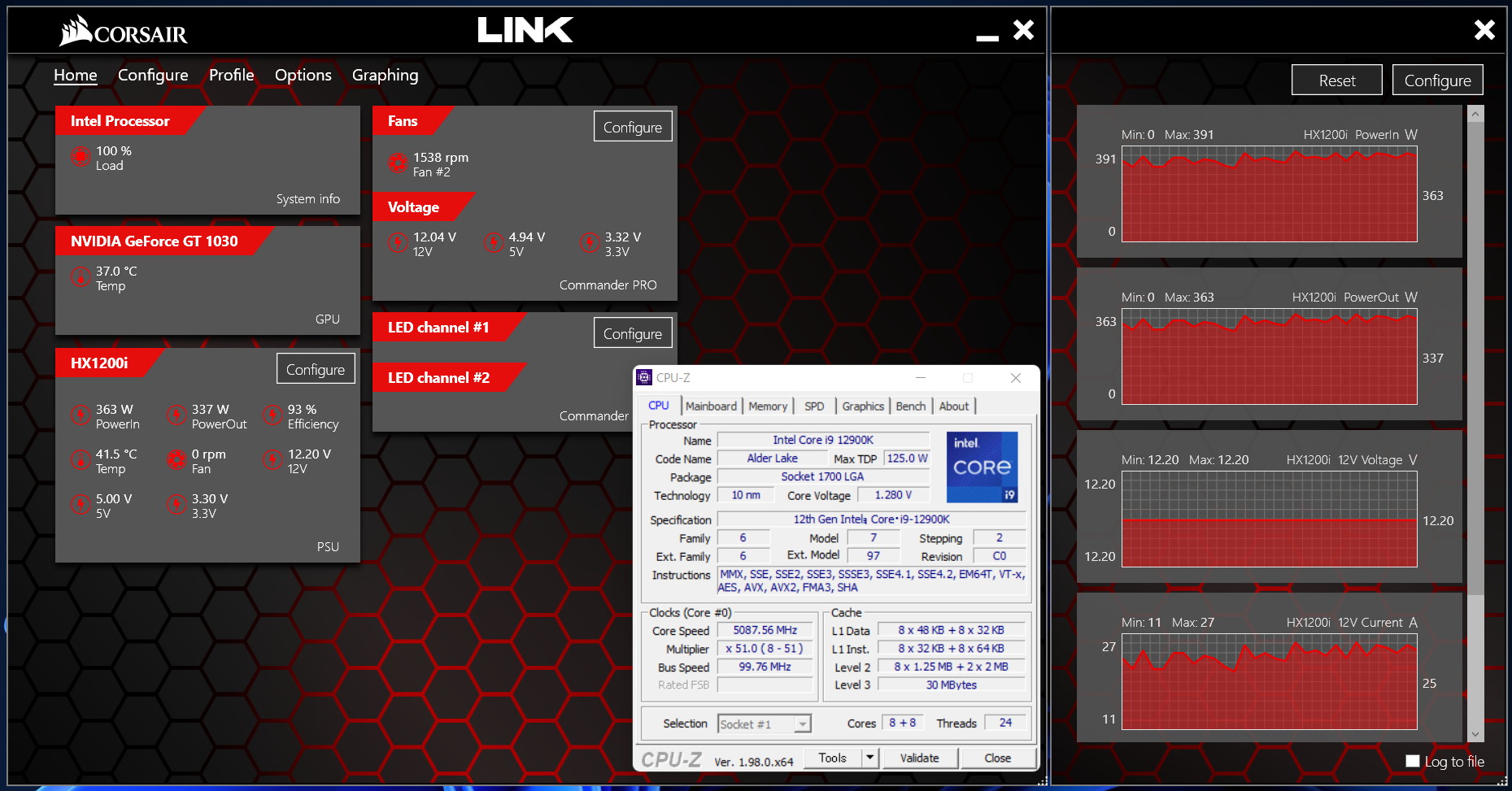Screen dimensions: 1512x791
Task: Click the GT 1030 temperature sensor icon
Action: click(x=80, y=277)
